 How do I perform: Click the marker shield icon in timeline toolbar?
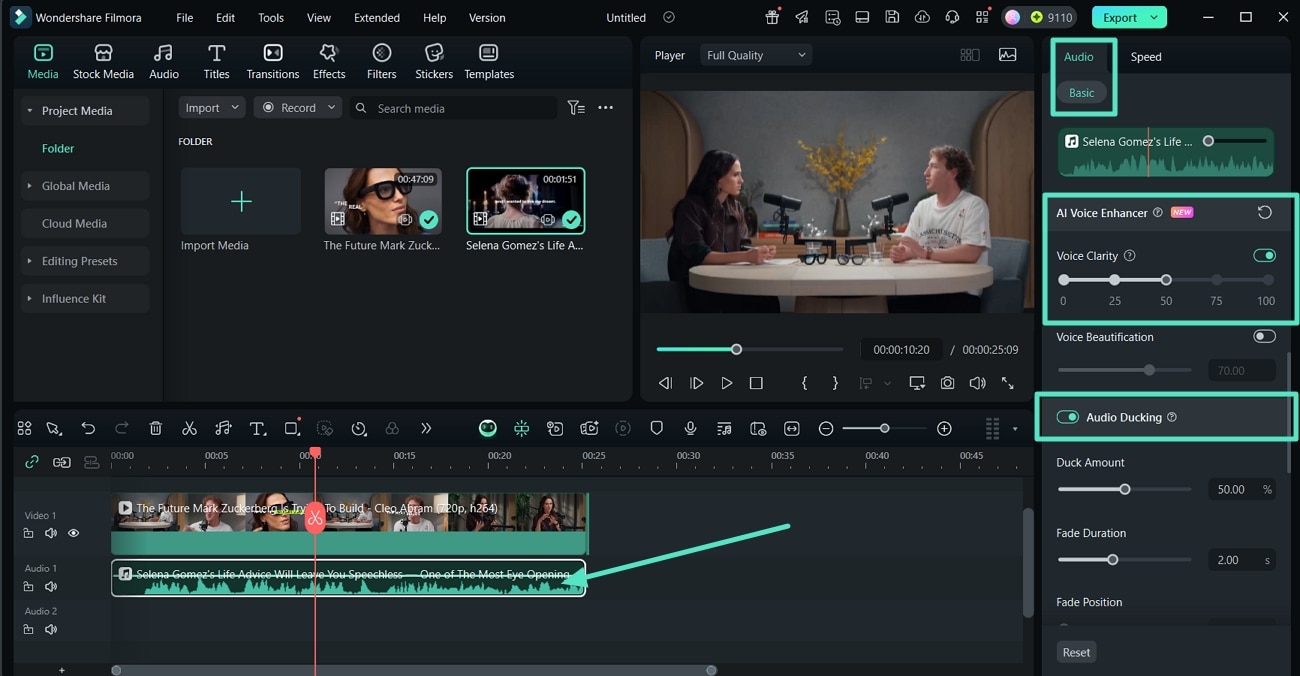click(x=657, y=428)
